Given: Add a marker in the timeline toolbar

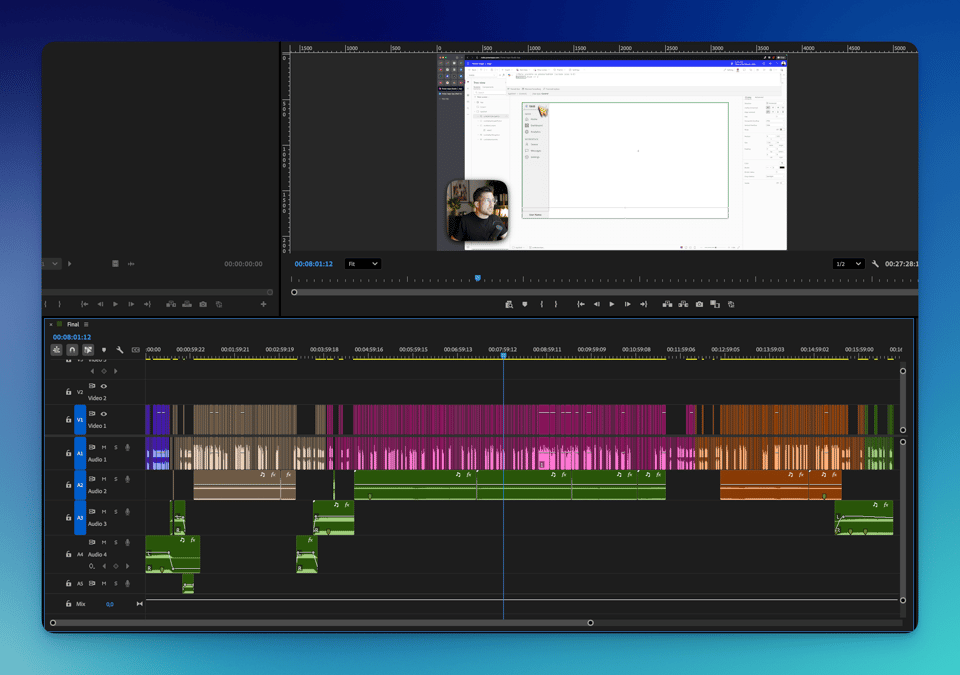Looking at the screenshot, I should pyautogui.click(x=104, y=350).
